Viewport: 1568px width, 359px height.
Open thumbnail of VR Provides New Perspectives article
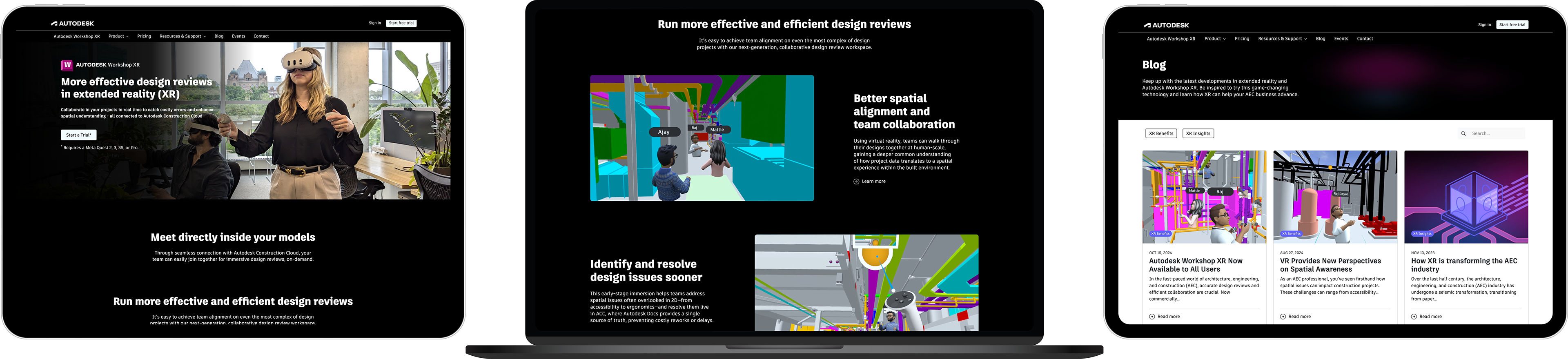[1335, 197]
